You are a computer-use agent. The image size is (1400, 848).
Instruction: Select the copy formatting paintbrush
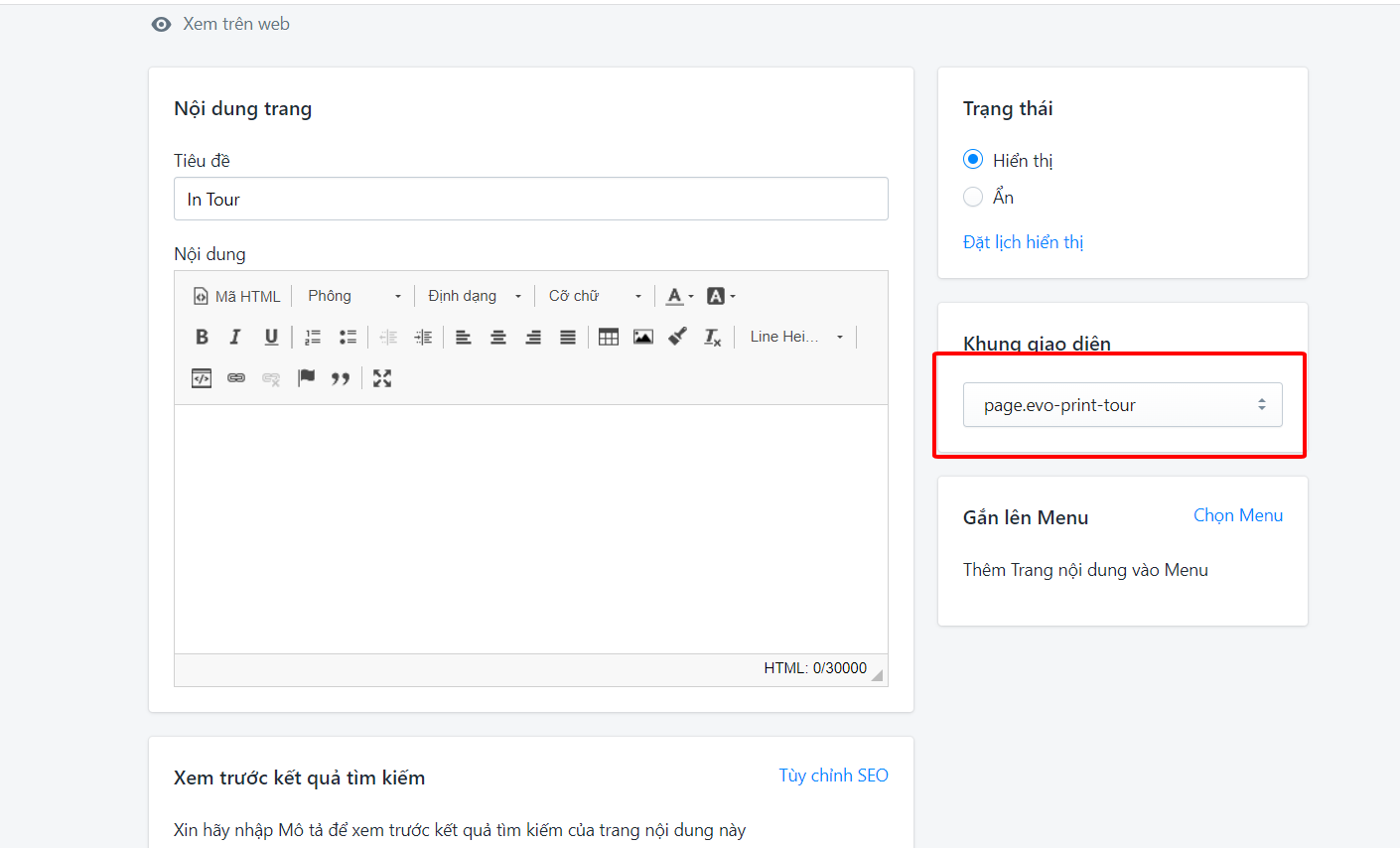pos(678,337)
